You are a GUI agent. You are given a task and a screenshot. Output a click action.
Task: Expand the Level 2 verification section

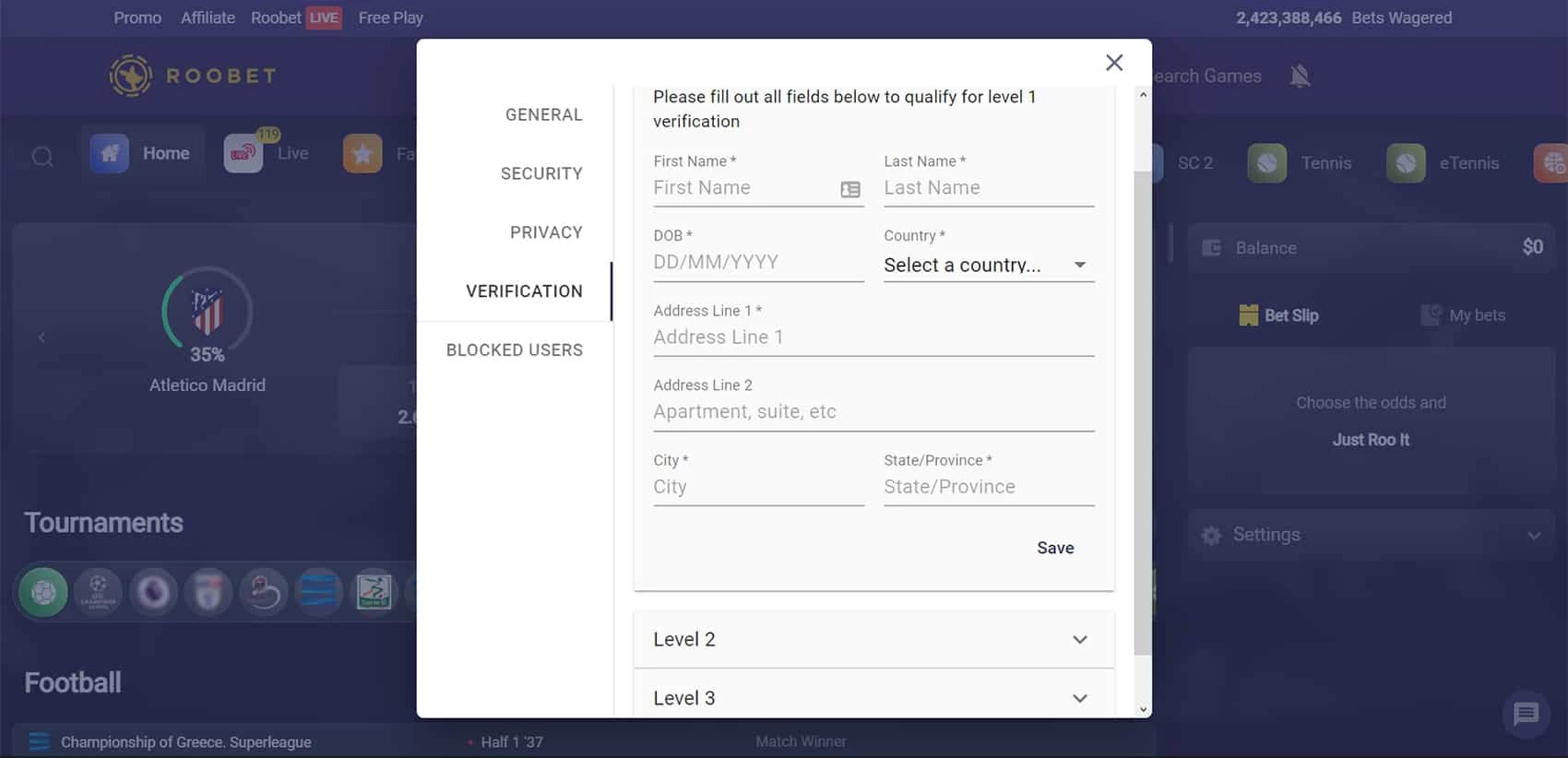pyautogui.click(x=873, y=639)
